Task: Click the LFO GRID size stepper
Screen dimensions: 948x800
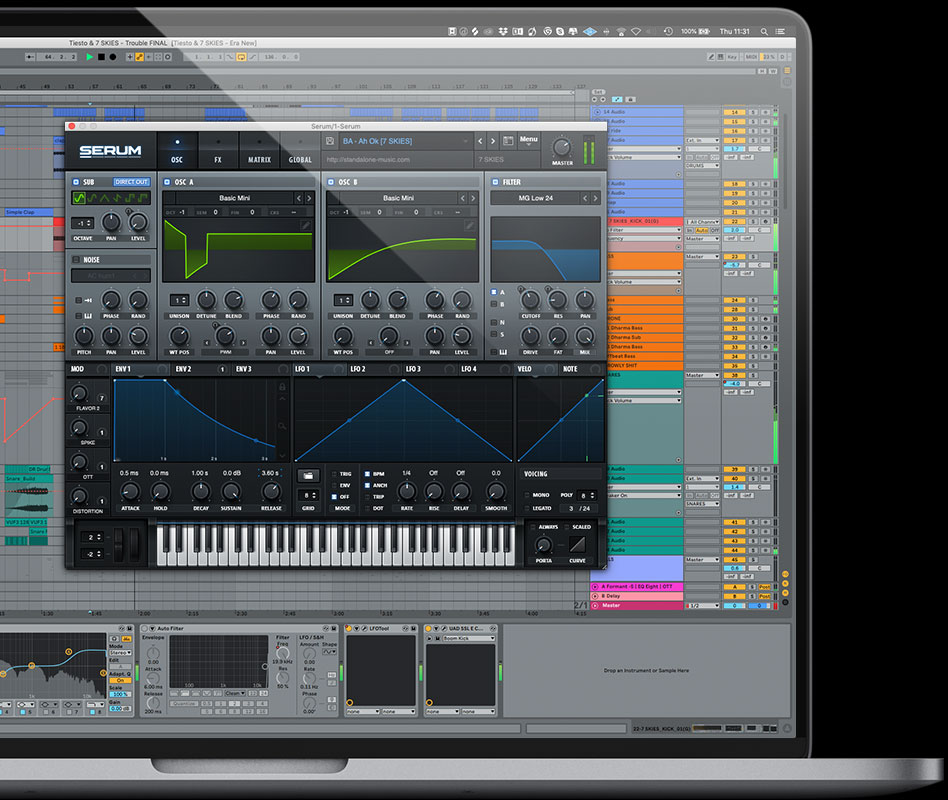Action: coord(309,495)
